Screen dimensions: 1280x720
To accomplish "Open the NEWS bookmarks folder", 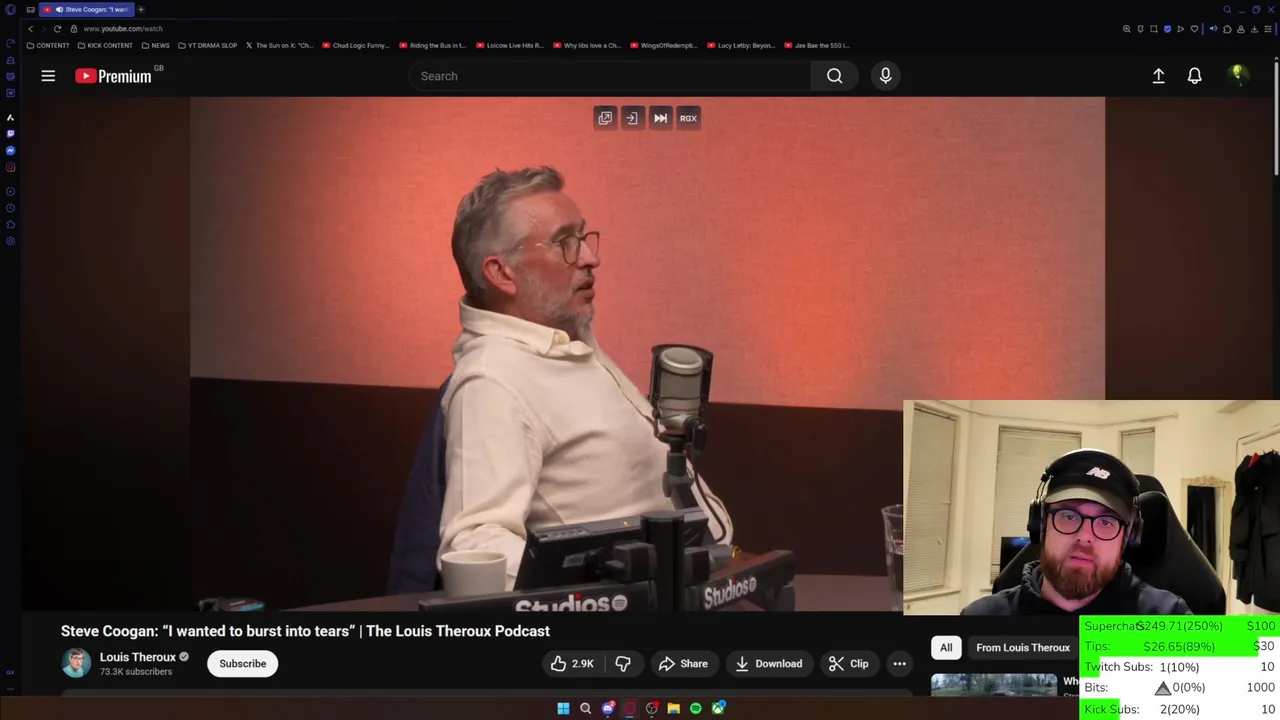I will pyautogui.click(x=155, y=45).
